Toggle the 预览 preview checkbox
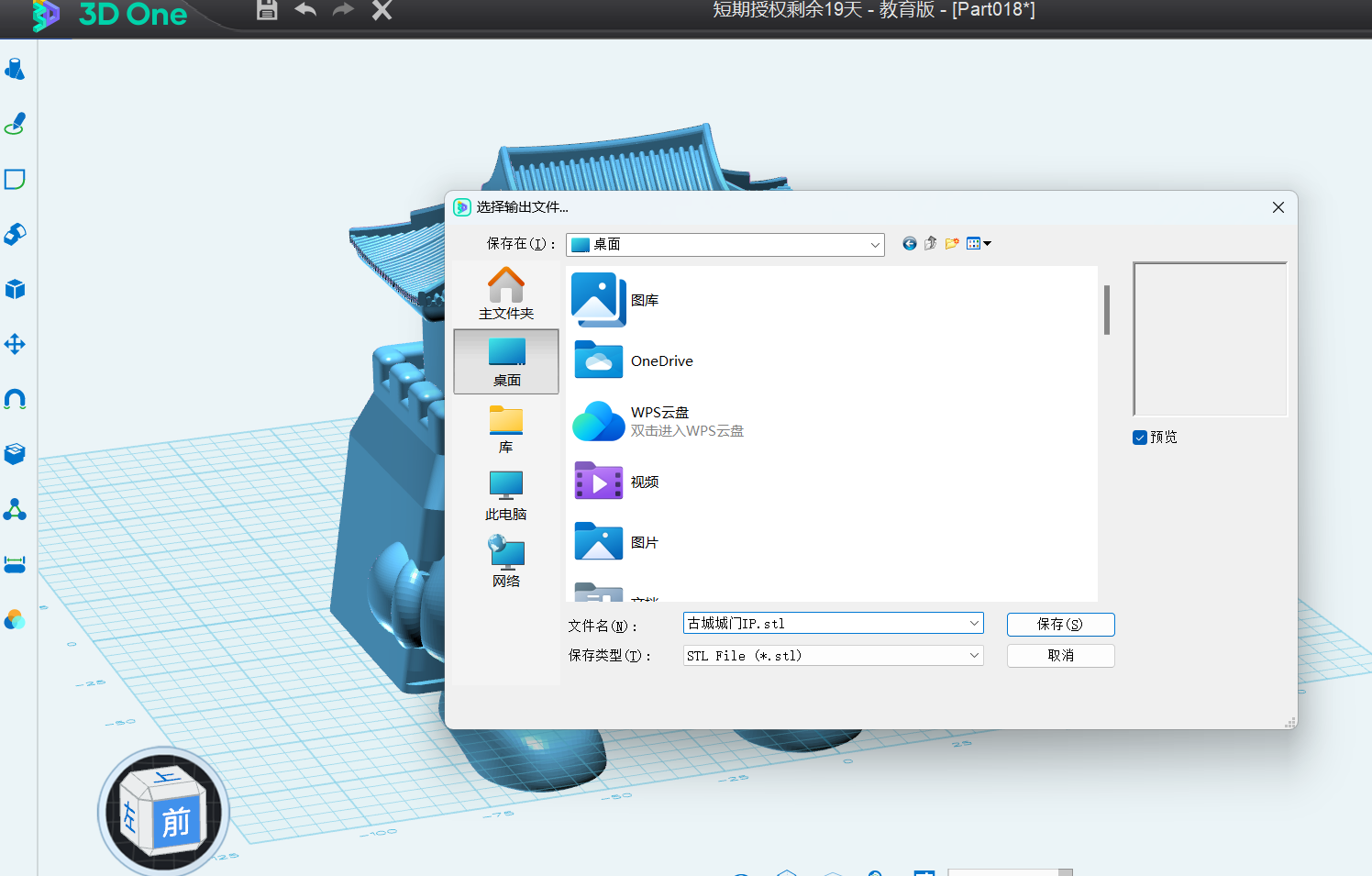Viewport: 1372px width, 876px height. click(1140, 438)
